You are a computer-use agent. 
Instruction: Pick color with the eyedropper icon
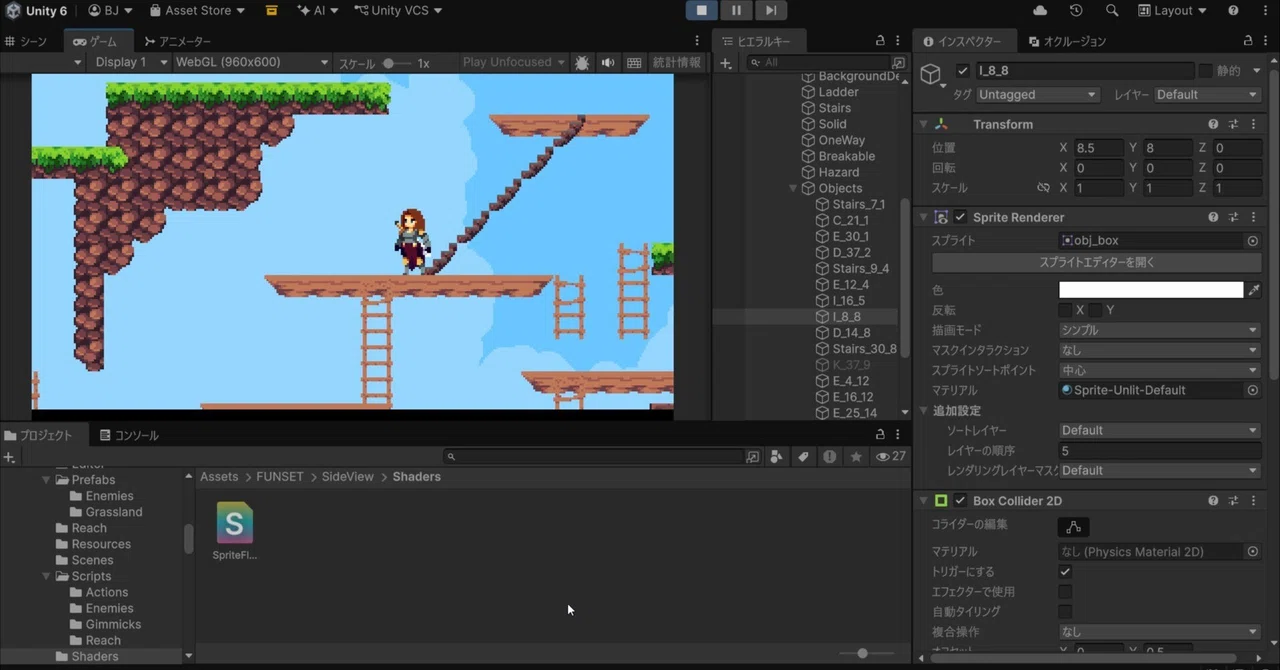pos(1252,290)
